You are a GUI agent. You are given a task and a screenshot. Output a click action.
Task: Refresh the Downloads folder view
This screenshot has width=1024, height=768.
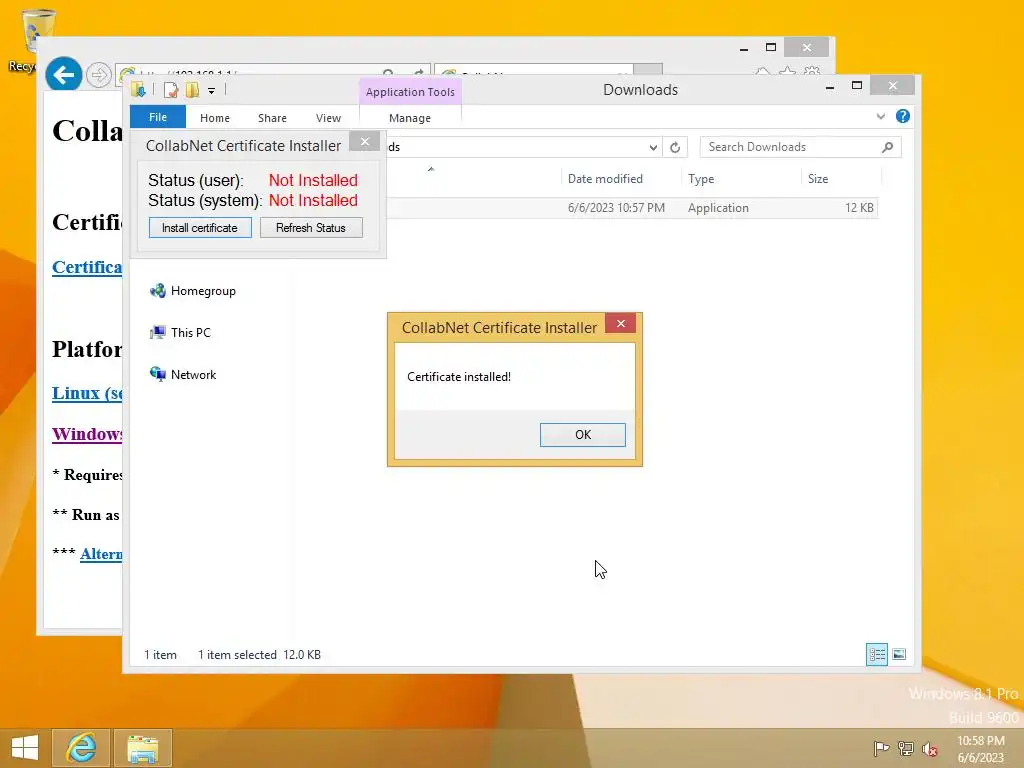click(x=675, y=148)
